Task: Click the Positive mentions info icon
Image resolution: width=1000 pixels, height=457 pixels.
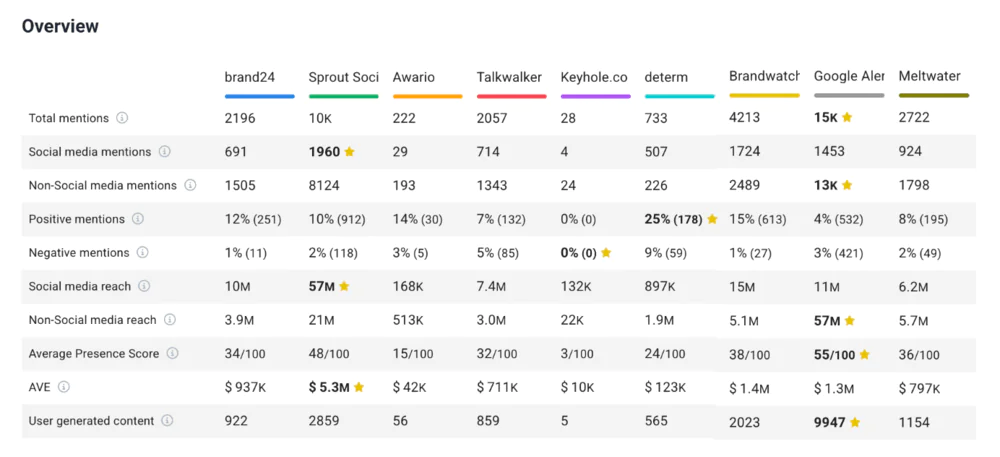Action: tap(138, 219)
